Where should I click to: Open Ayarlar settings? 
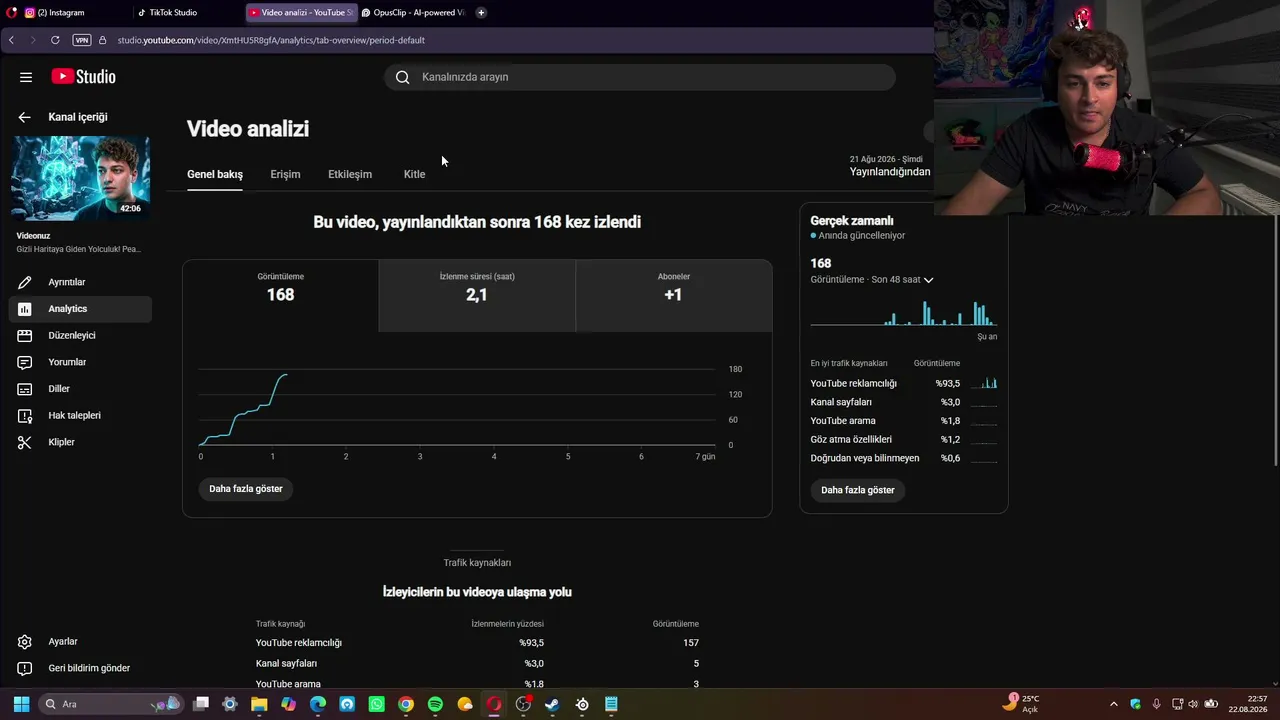80,642
